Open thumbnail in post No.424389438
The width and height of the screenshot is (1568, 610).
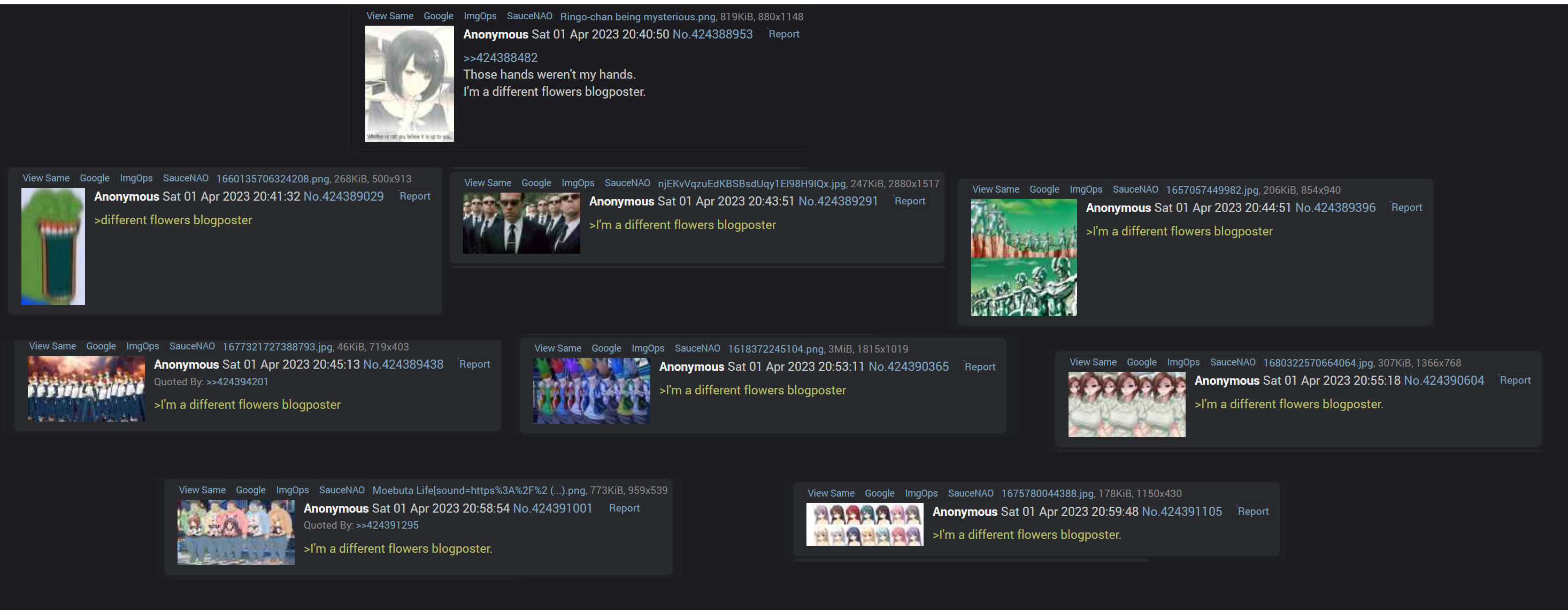pos(86,388)
